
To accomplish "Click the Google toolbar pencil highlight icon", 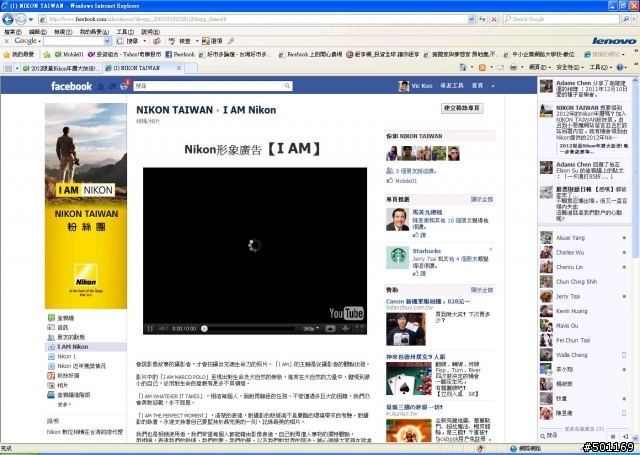I will click(x=231, y=41).
